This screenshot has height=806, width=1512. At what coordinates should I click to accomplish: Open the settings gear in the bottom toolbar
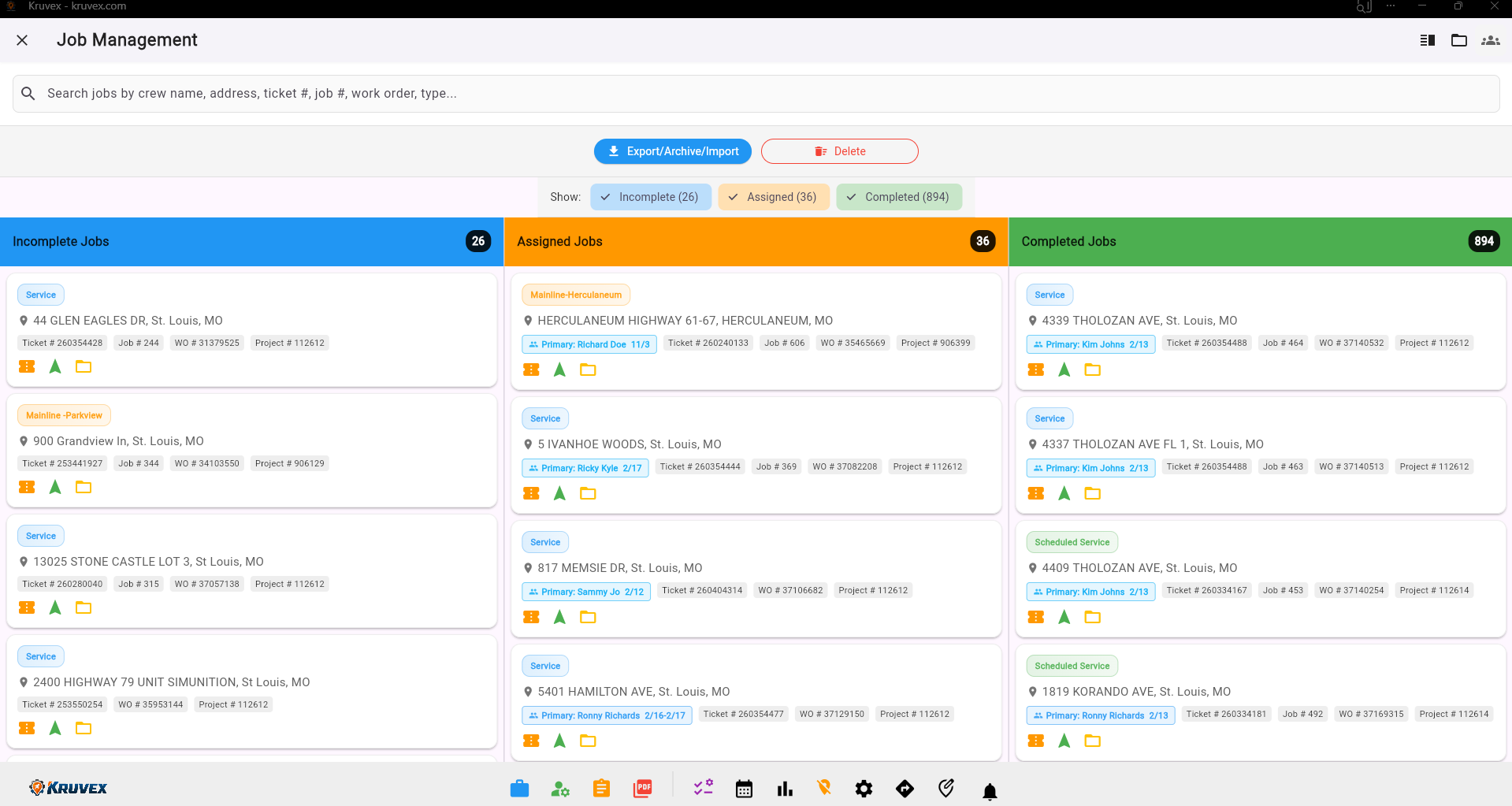pyautogui.click(x=864, y=788)
